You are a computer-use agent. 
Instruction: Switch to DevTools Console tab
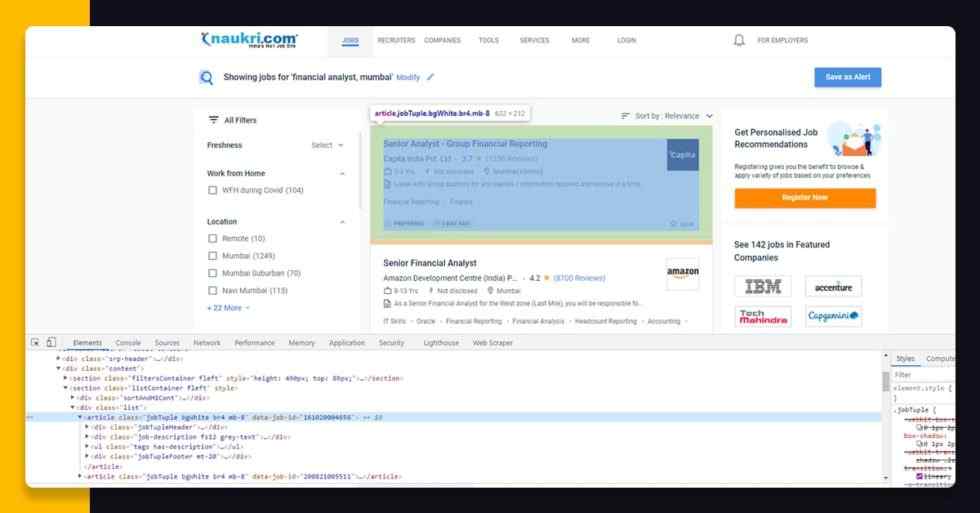(128, 343)
